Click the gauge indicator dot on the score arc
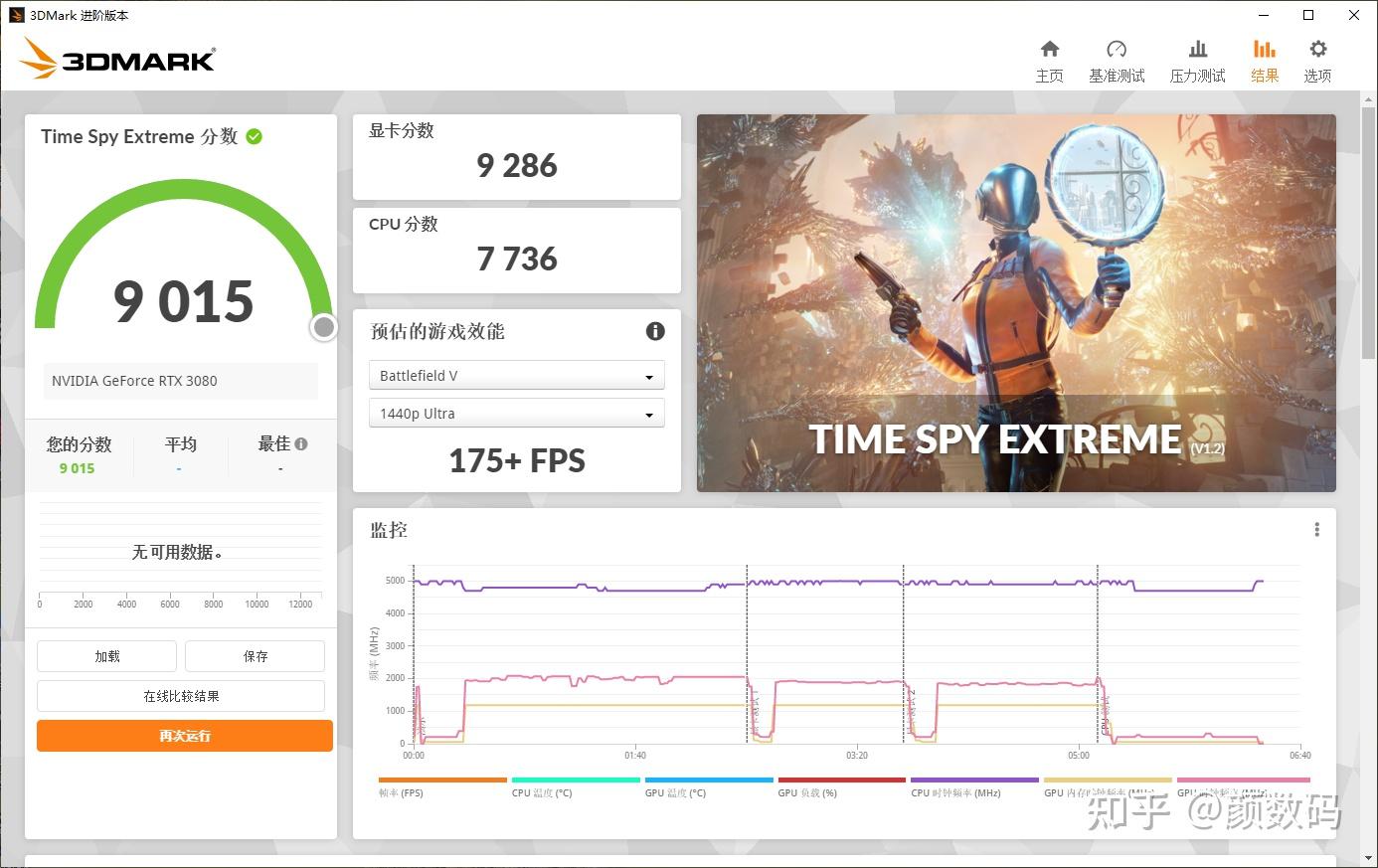Viewport: 1378px width, 868px height. [323, 326]
